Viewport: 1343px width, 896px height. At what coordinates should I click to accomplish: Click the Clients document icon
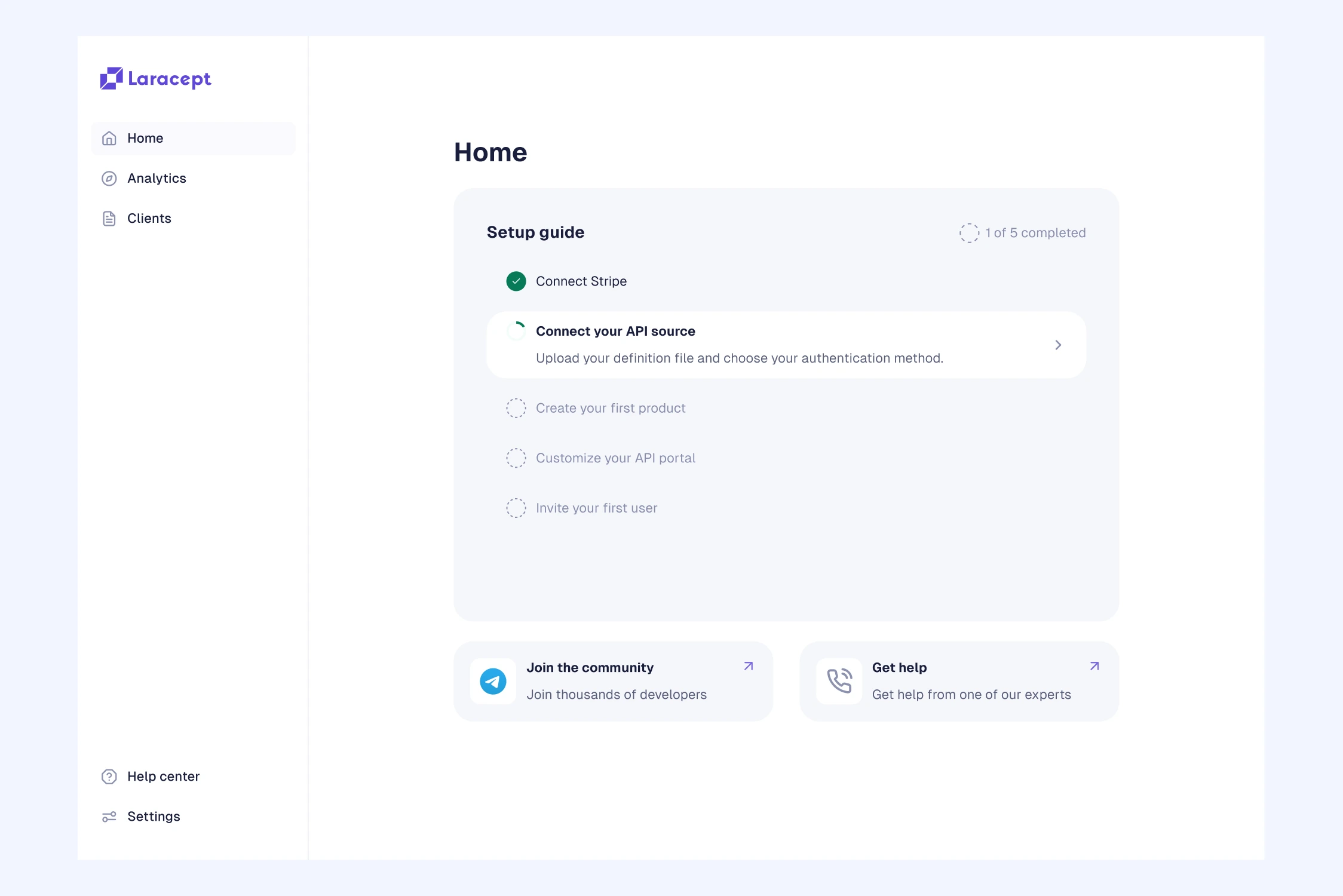point(109,219)
